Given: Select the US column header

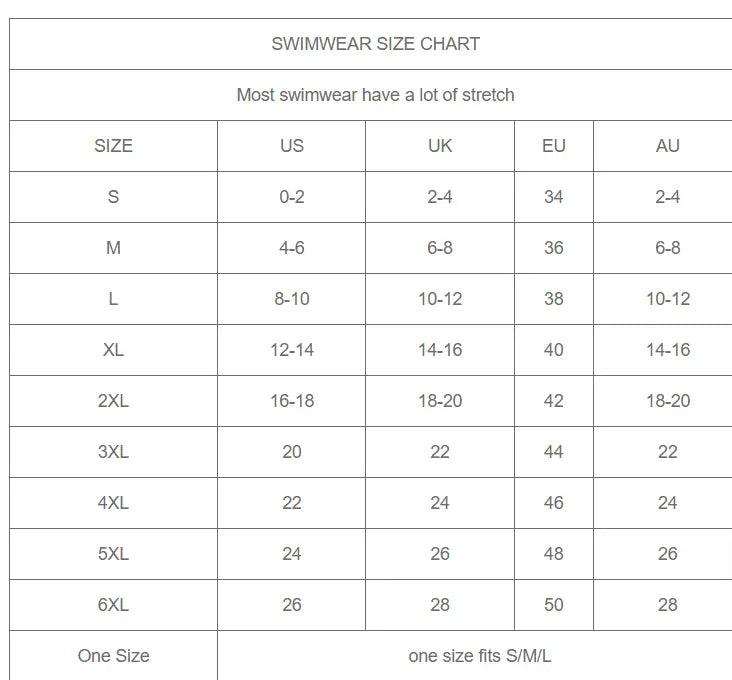Looking at the screenshot, I should (291, 146).
